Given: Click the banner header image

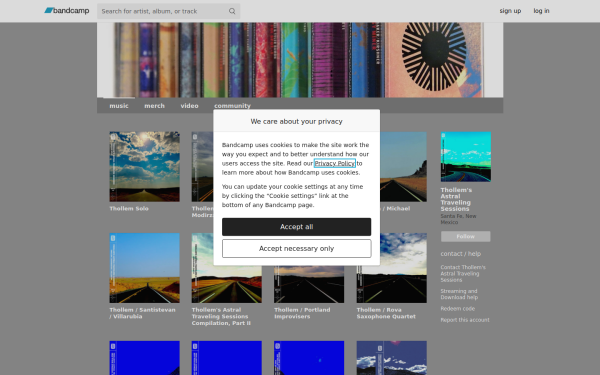Looking at the screenshot, I should (300, 60).
